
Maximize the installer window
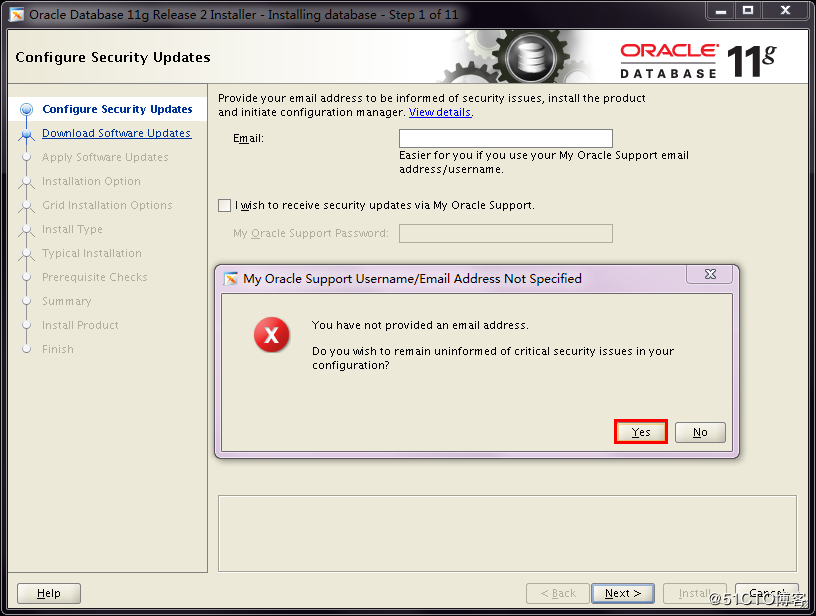[748, 10]
